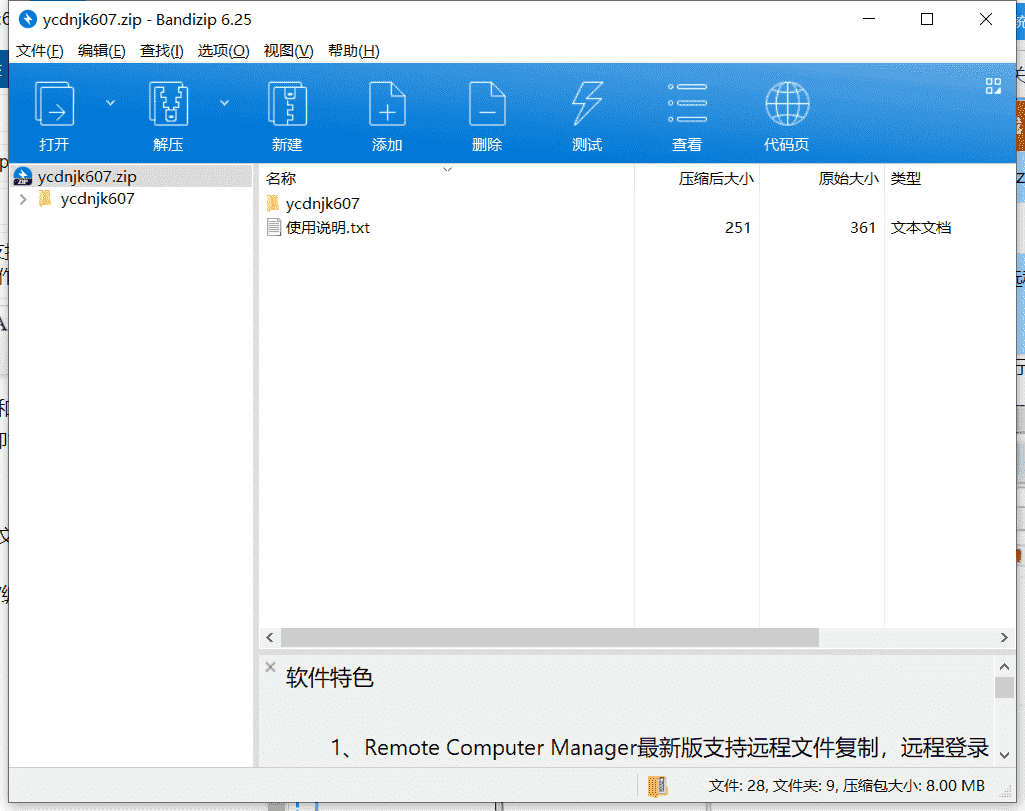Click the 文本文档 type cell

[920, 227]
